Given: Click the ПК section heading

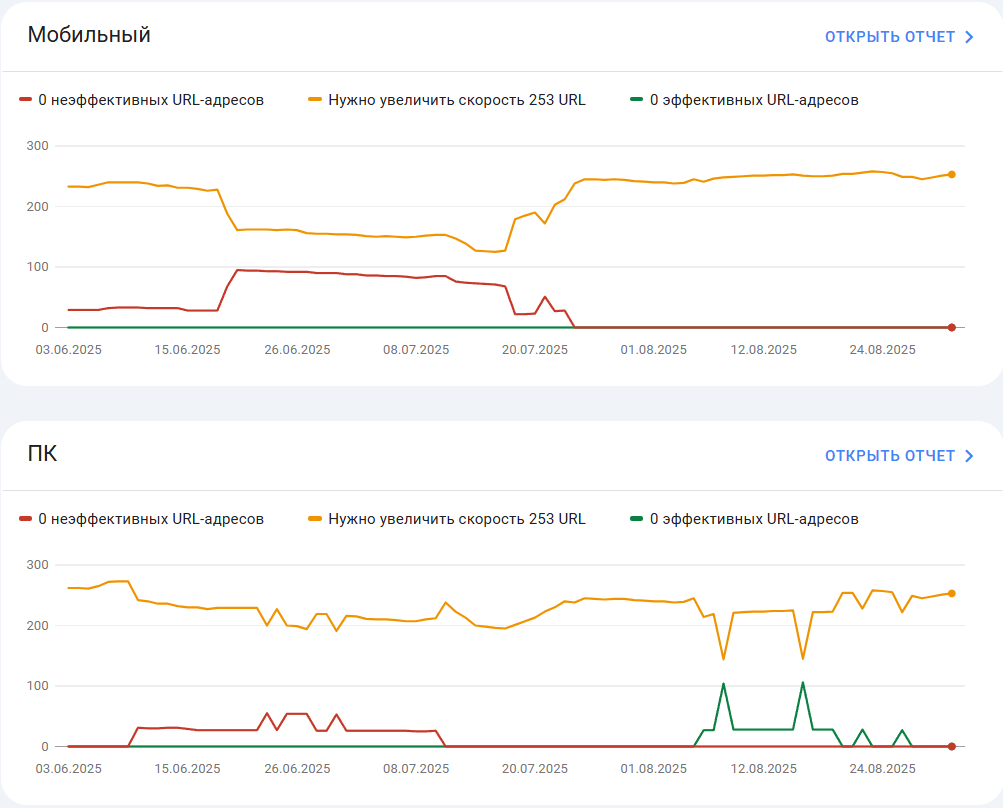Looking at the screenshot, I should pos(42,454).
